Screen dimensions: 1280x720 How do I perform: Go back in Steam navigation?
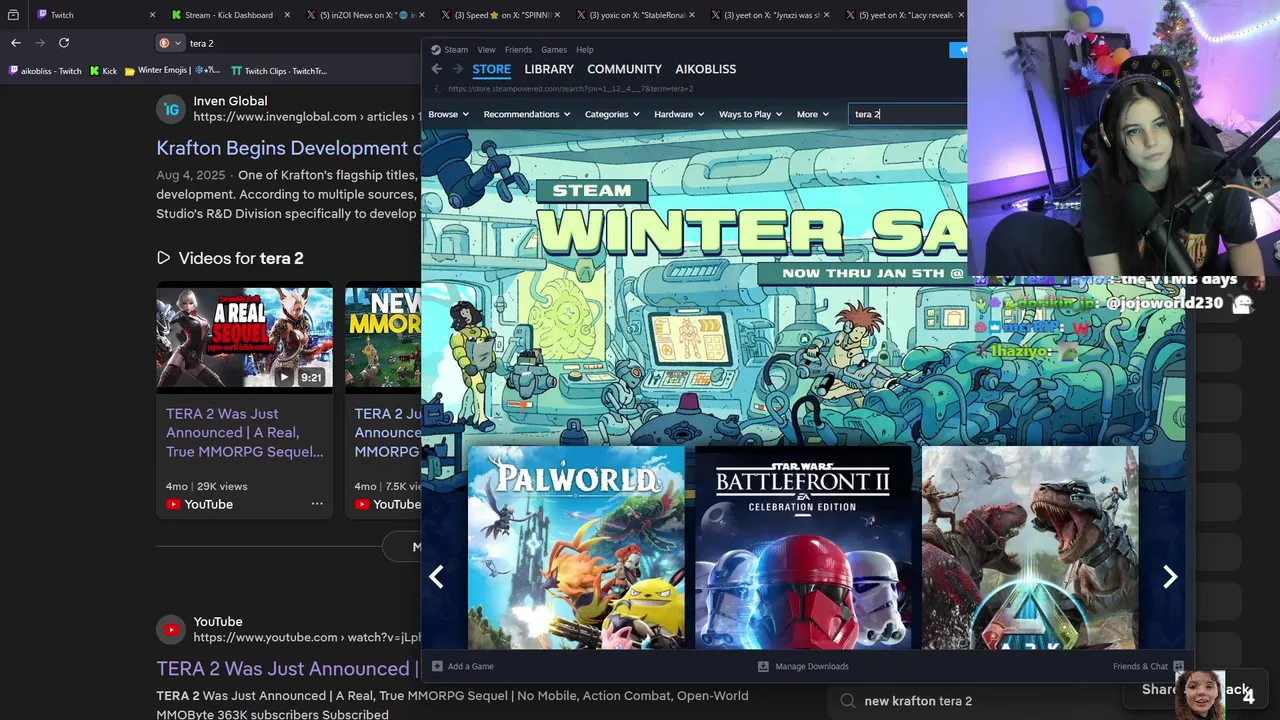click(x=437, y=69)
